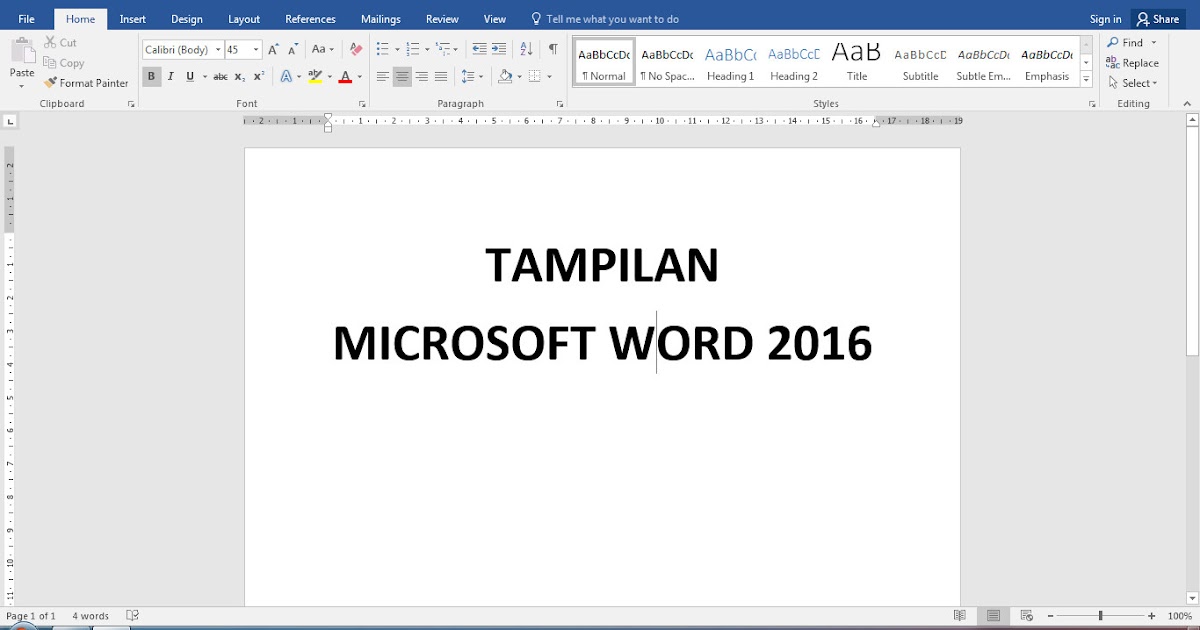Apply strikethrough formatting
Viewport: 1200px width, 630px height.
tap(220, 77)
